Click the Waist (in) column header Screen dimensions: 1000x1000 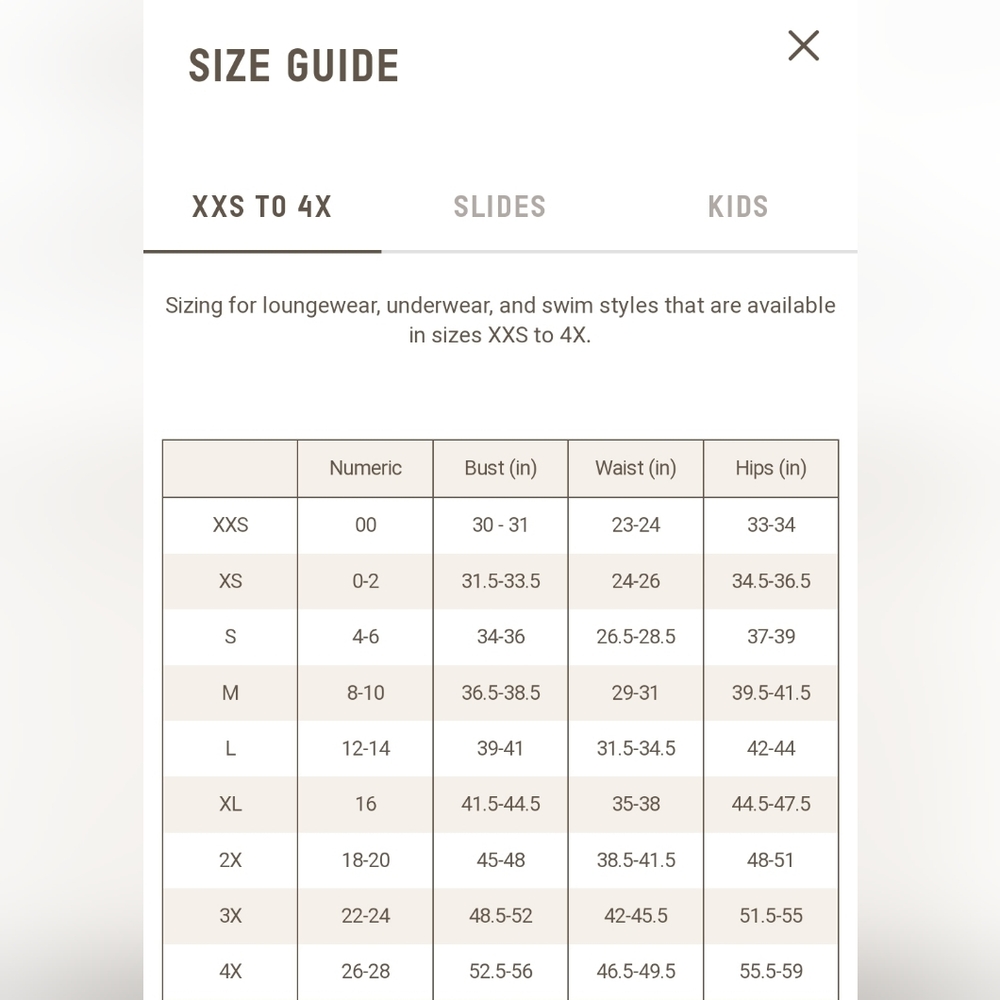click(x=636, y=468)
